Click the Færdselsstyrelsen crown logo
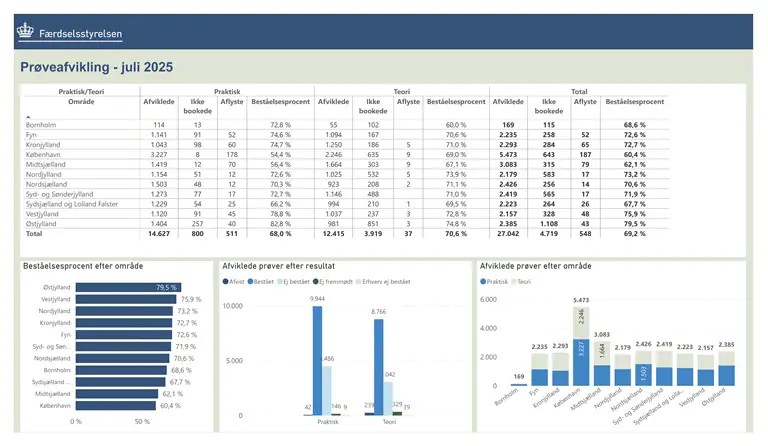Screen dimensions: 768x446 tap(25, 32)
